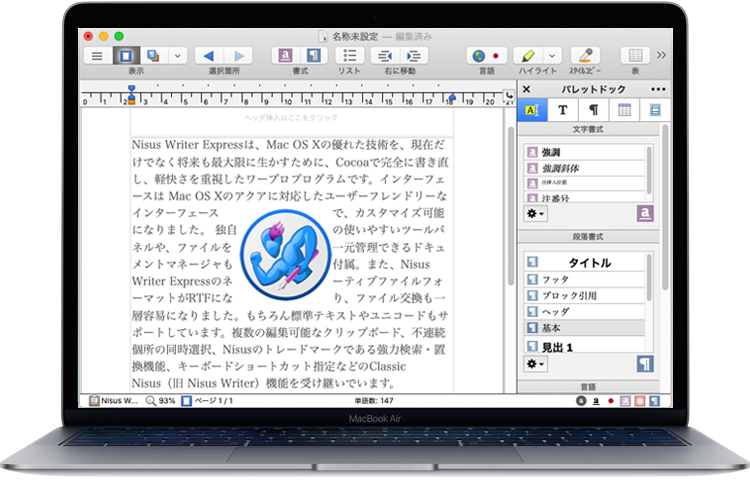Click the palette dock vertical scrollbar
Image resolution: width=750 pixels, height=485 pixels.
coord(665,207)
